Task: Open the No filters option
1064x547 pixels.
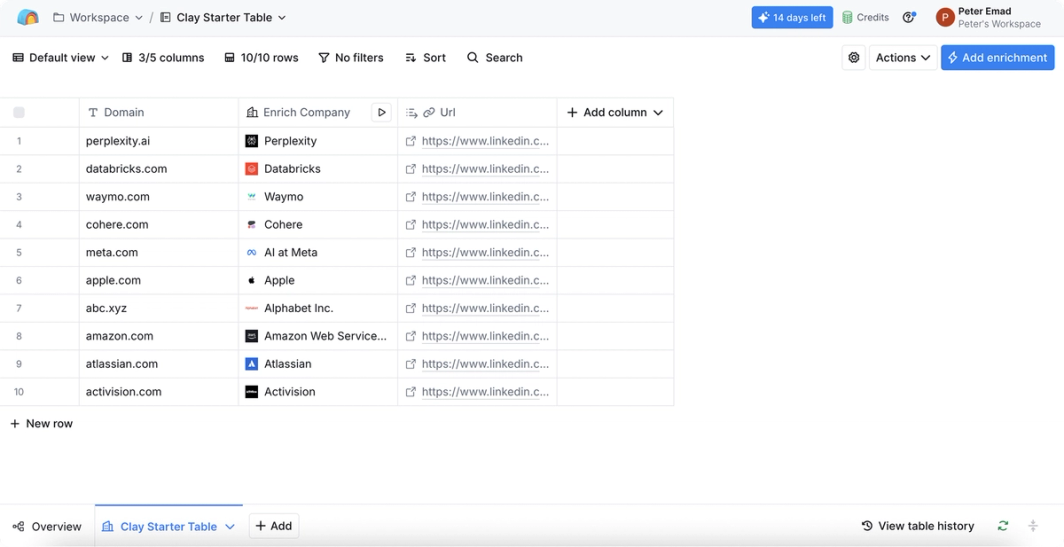Action: [351, 58]
